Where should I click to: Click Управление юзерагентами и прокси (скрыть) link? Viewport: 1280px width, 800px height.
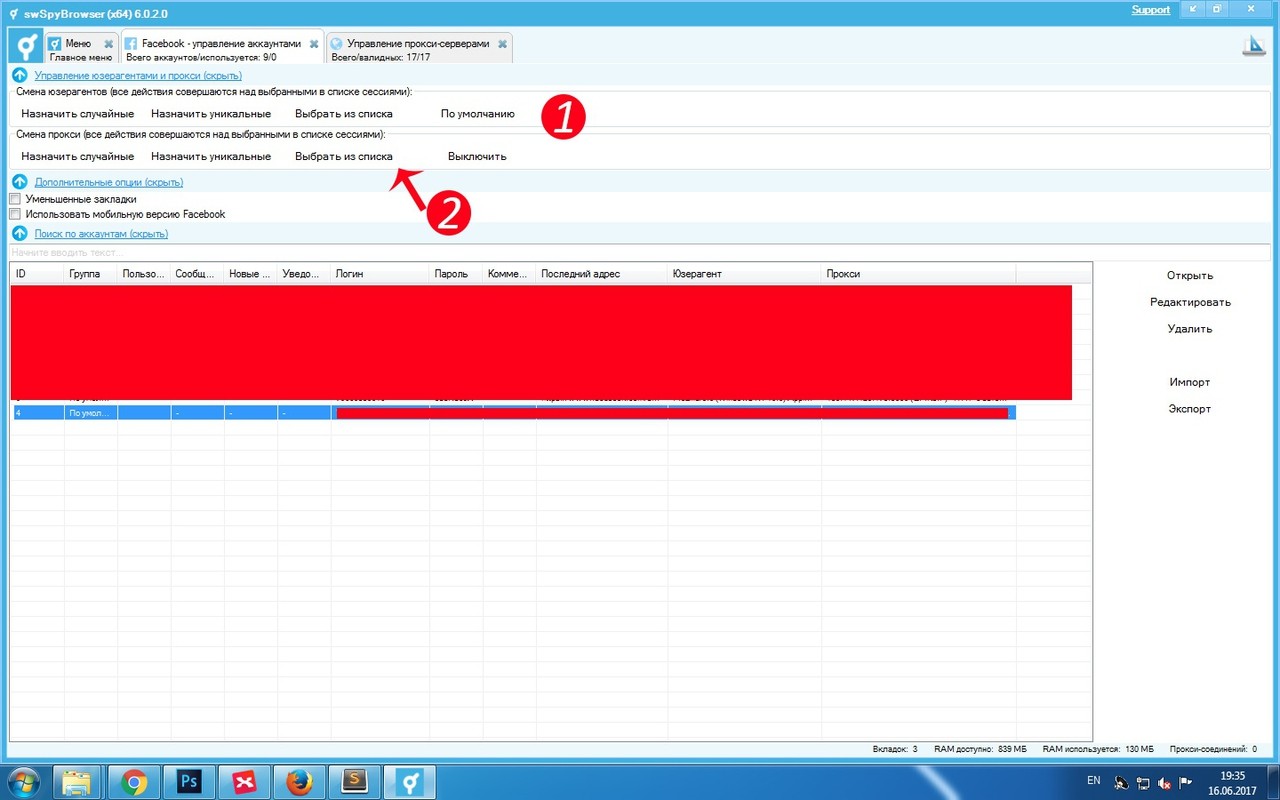(x=138, y=75)
